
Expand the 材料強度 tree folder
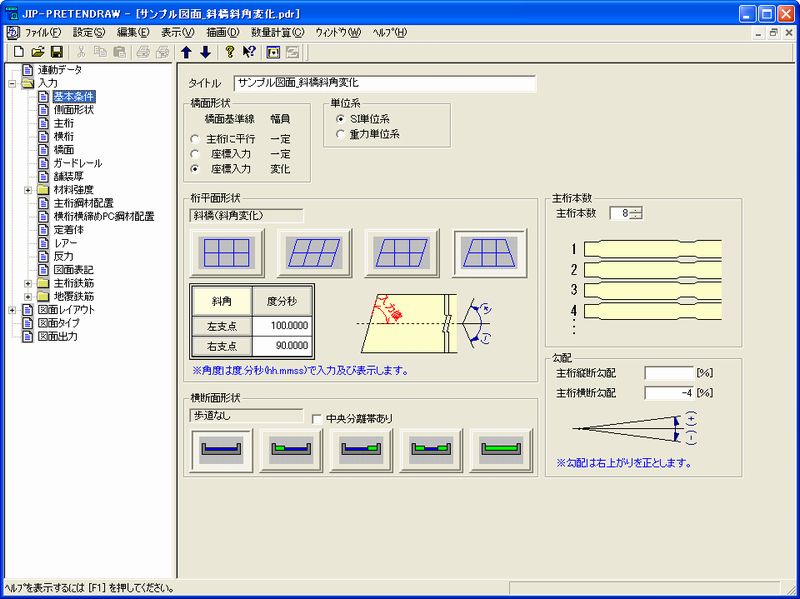click(28, 189)
